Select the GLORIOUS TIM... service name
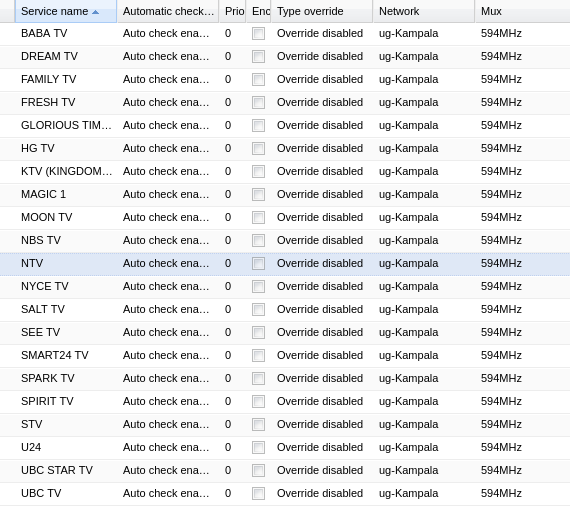The height and width of the screenshot is (506, 570). 66,125
